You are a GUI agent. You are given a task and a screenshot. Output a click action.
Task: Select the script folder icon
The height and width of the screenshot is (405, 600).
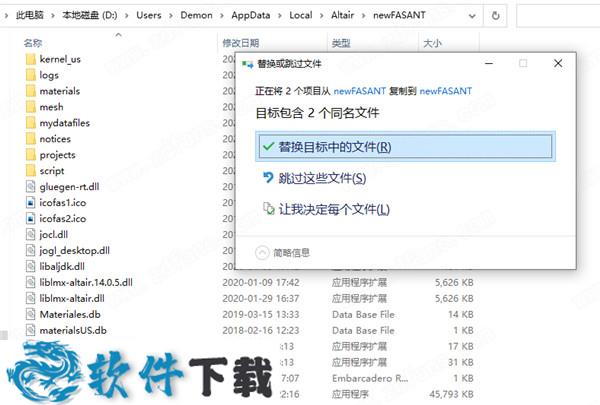[x=31, y=171]
